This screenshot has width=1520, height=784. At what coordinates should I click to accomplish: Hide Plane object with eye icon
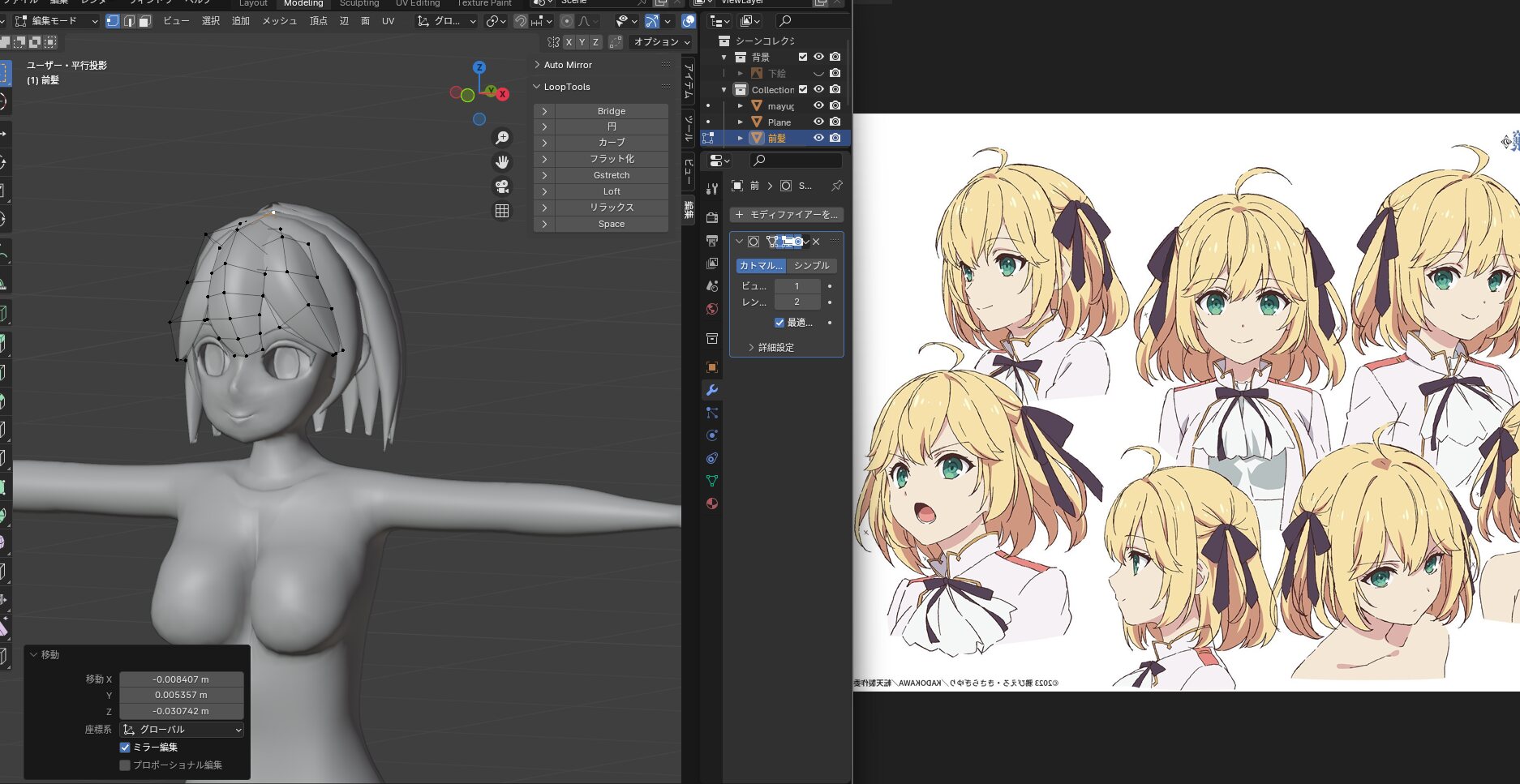point(818,122)
